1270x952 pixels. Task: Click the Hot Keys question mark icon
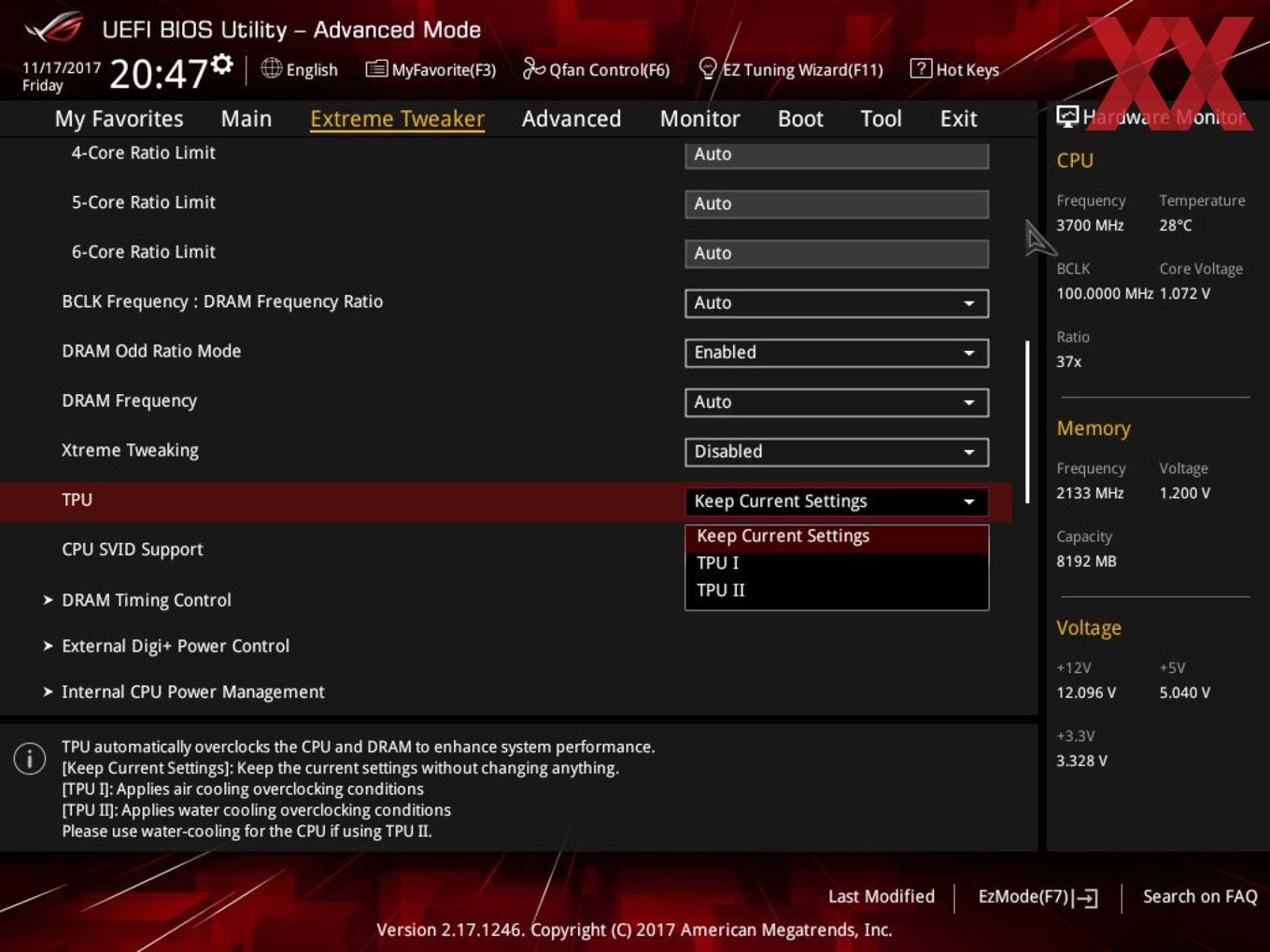click(x=921, y=68)
